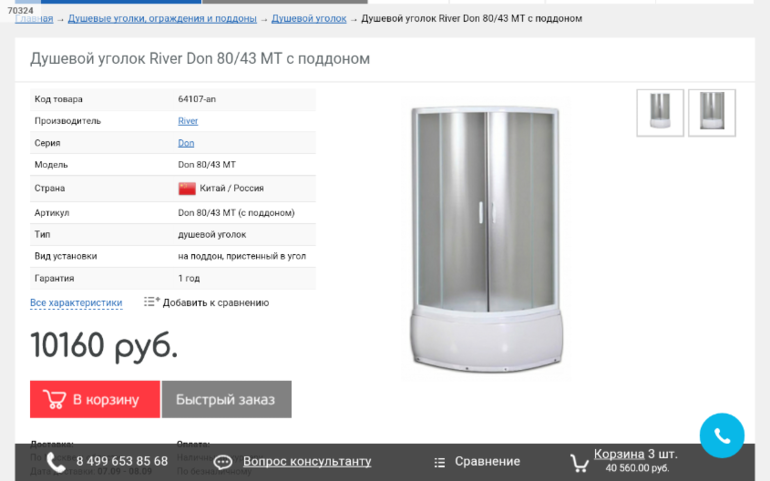Go to Душевой уголок breadcrumb
Image resolution: width=770 pixels, height=481 pixels.
[x=309, y=19]
